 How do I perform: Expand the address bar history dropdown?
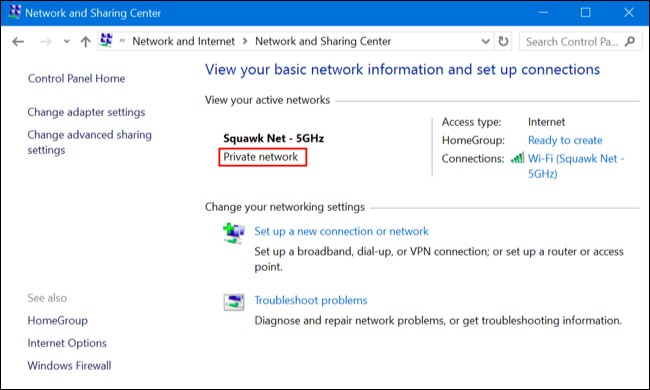pos(485,41)
